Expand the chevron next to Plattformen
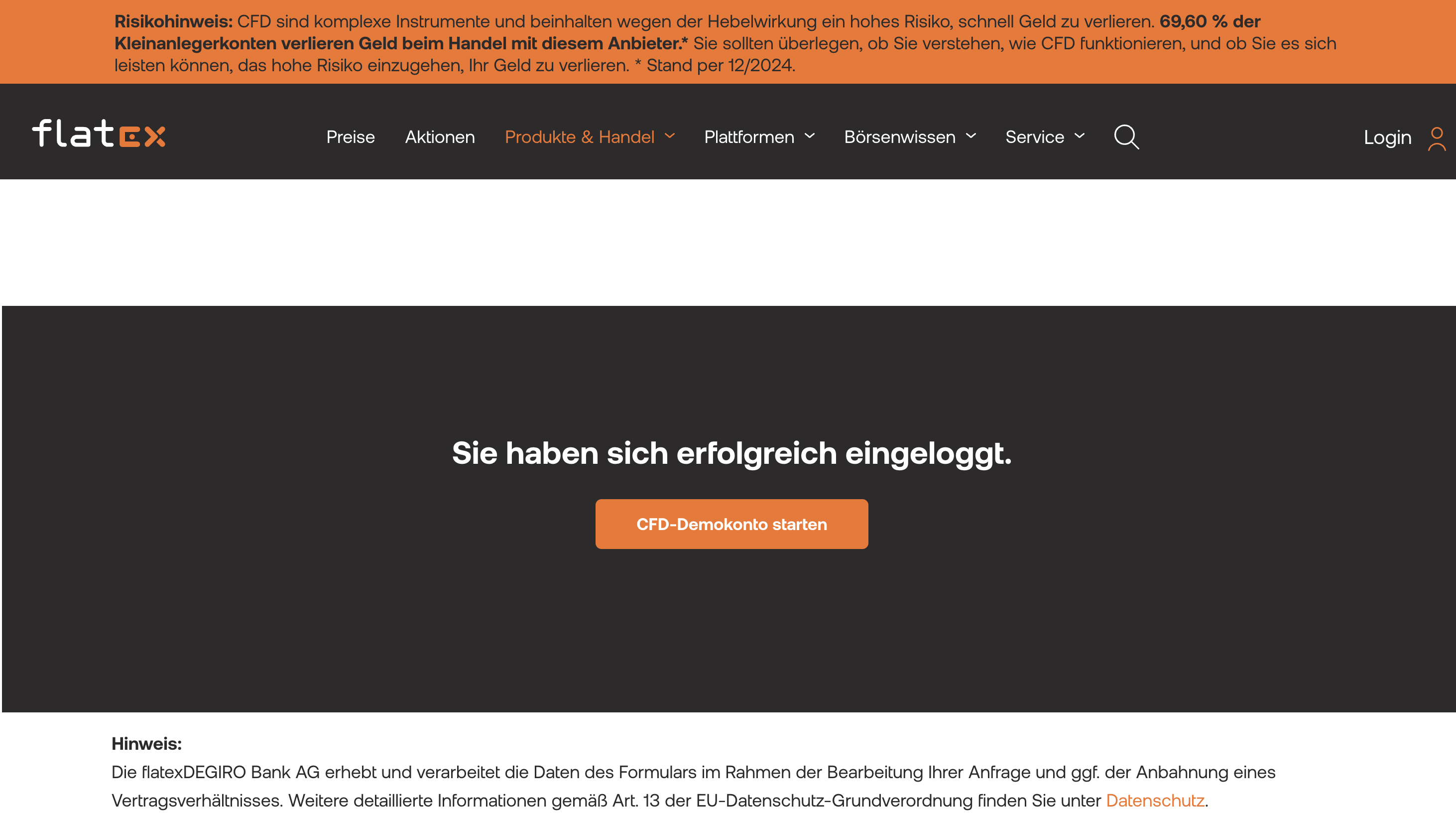Image resolution: width=1456 pixels, height=821 pixels. [x=809, y=137]
